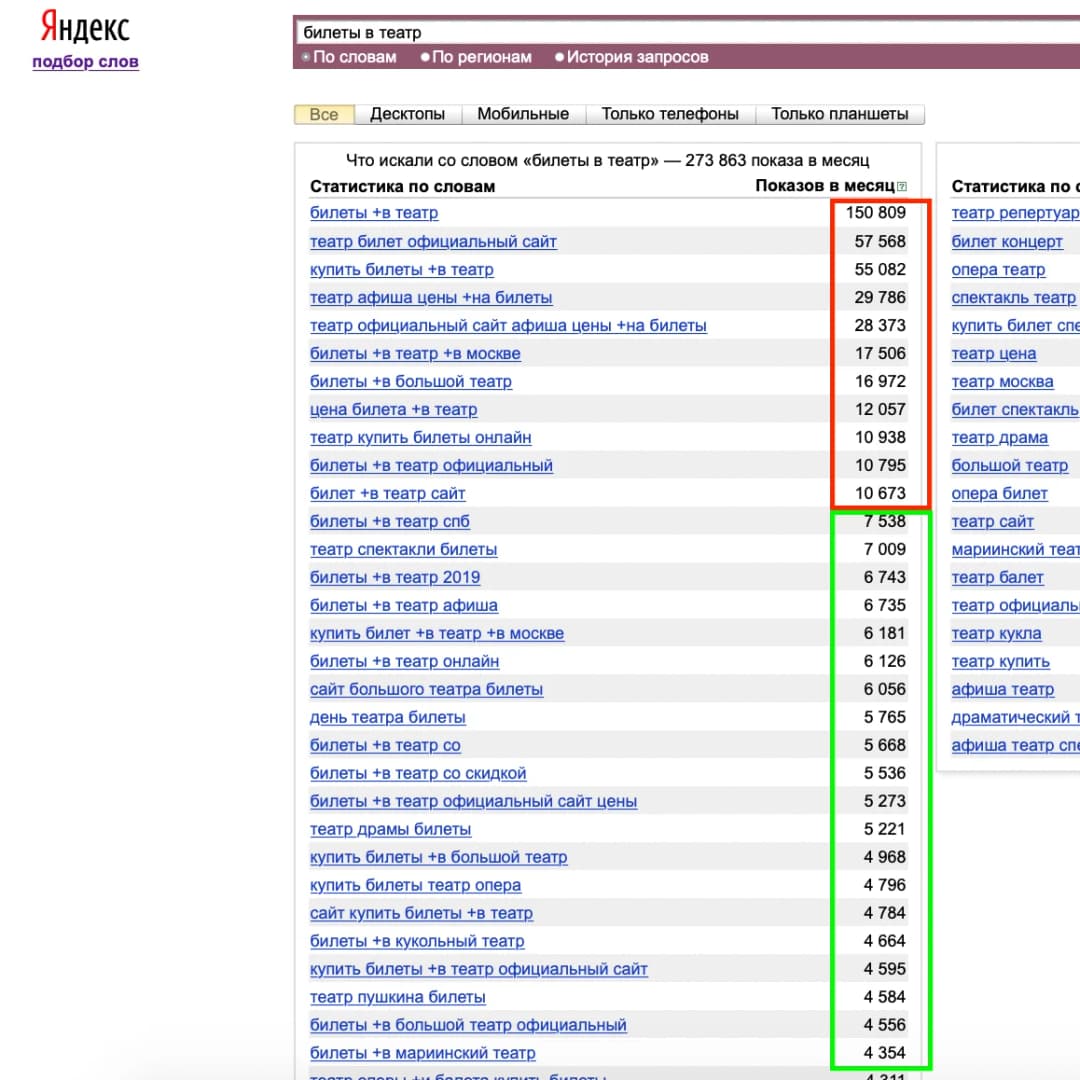Image resolution: width=1080 pixels, height=1080 pixels.
Task: Open the Только телефоны tab
Action: click(670, 114)
